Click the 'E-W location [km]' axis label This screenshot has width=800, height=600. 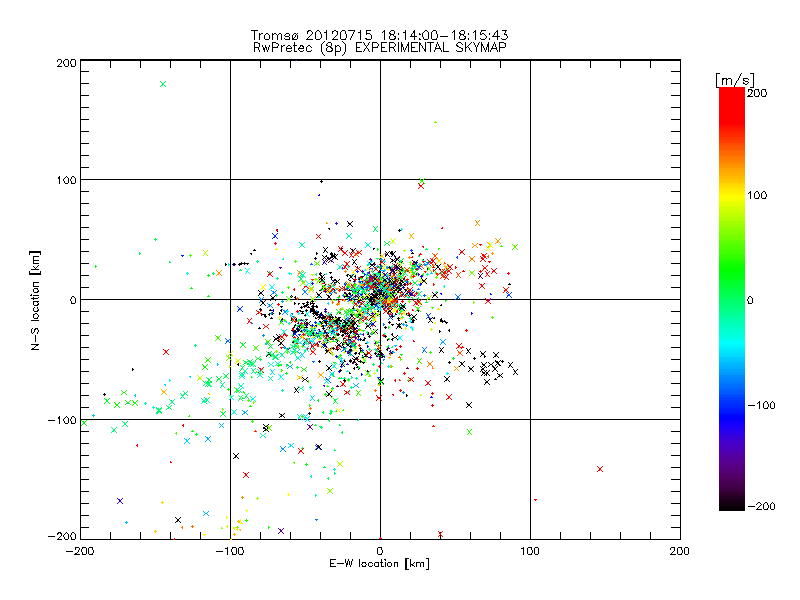379,564
